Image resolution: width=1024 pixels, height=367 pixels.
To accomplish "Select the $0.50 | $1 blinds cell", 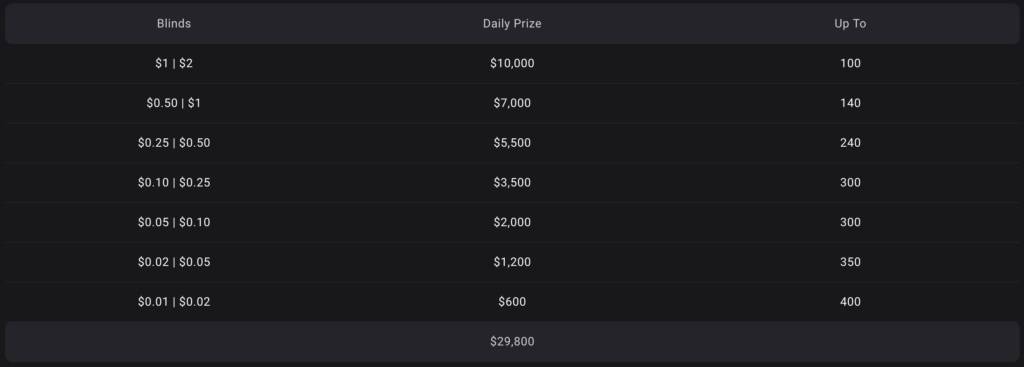I will click(174, 103).
